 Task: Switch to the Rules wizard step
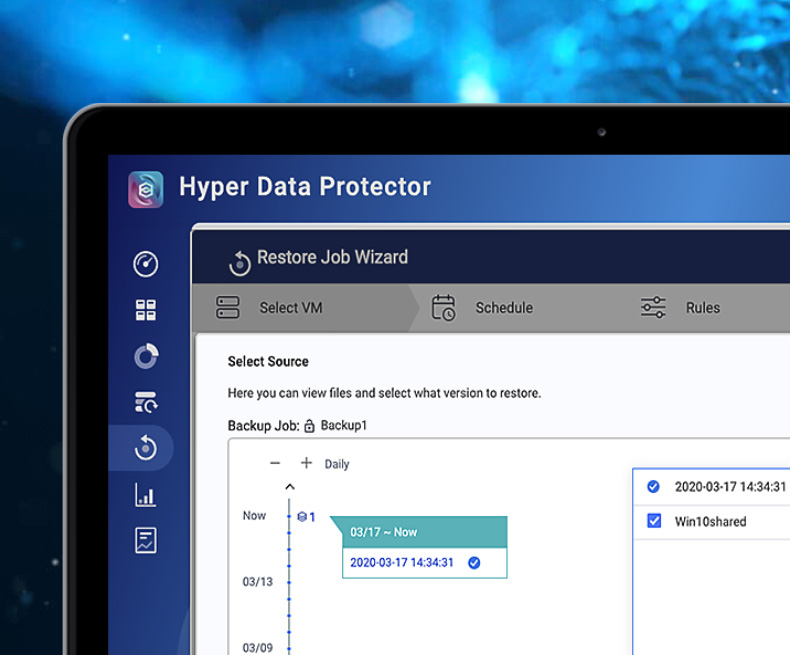(x=702, y=308)
